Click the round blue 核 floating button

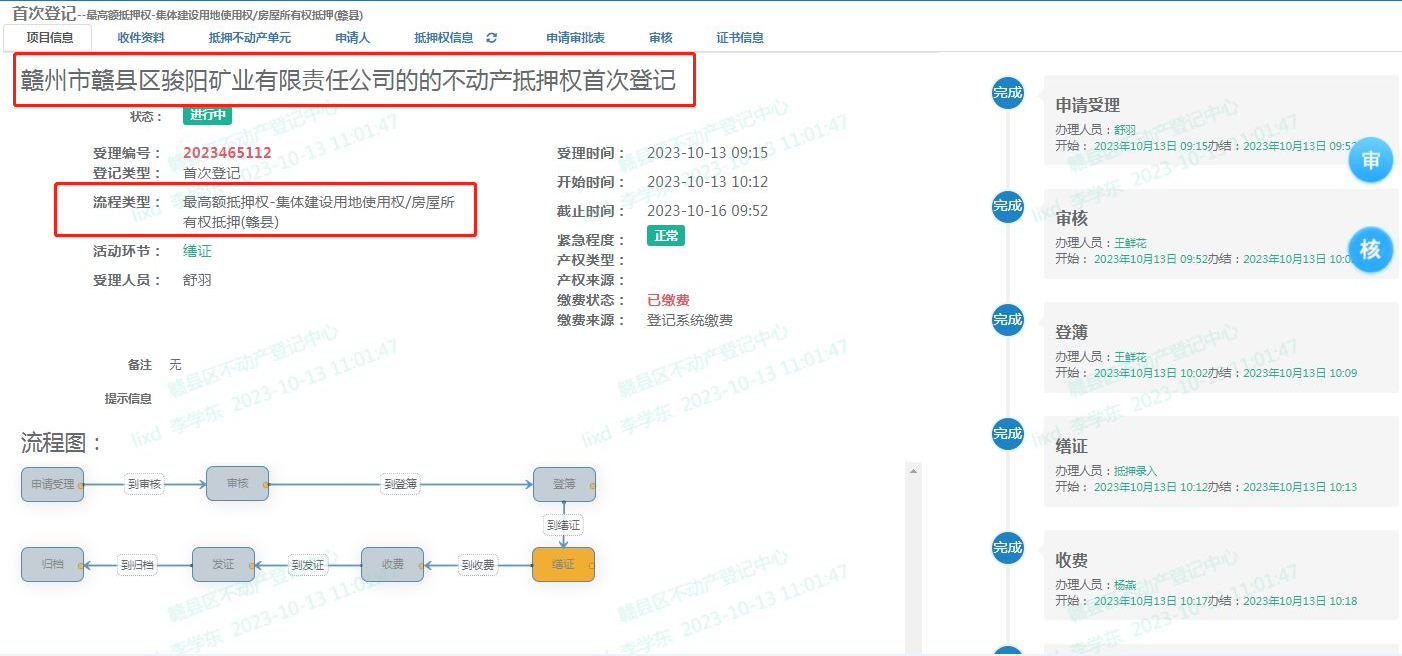pyautogui.click(x=1370, y=249)
